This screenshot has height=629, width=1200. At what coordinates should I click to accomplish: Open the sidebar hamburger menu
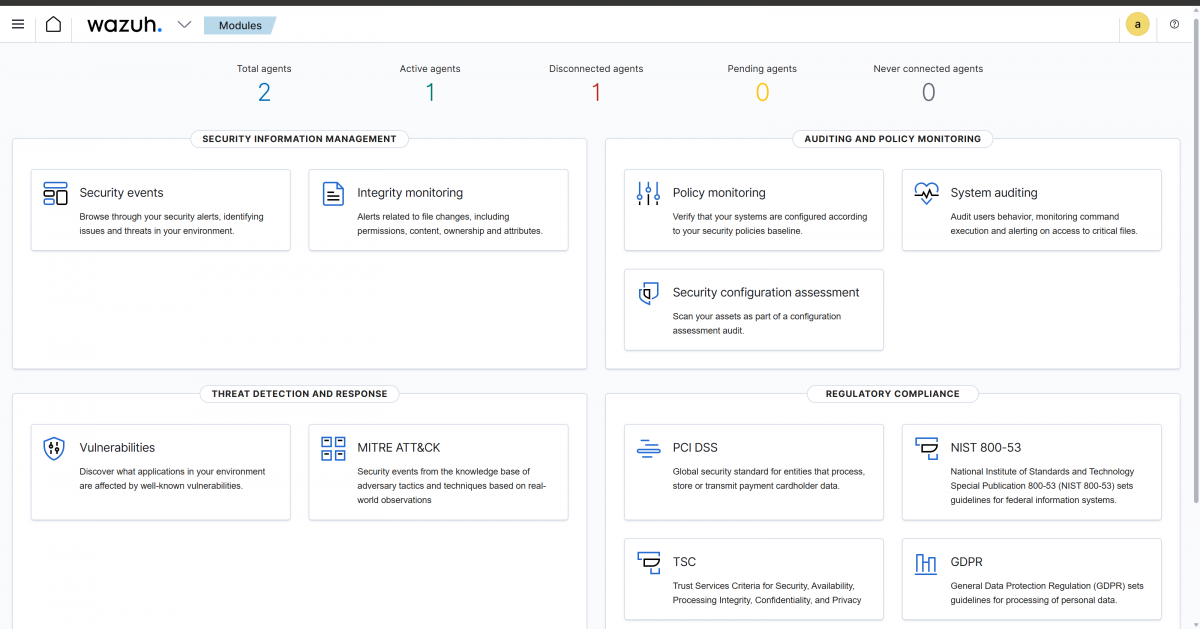tap(17, 24)
